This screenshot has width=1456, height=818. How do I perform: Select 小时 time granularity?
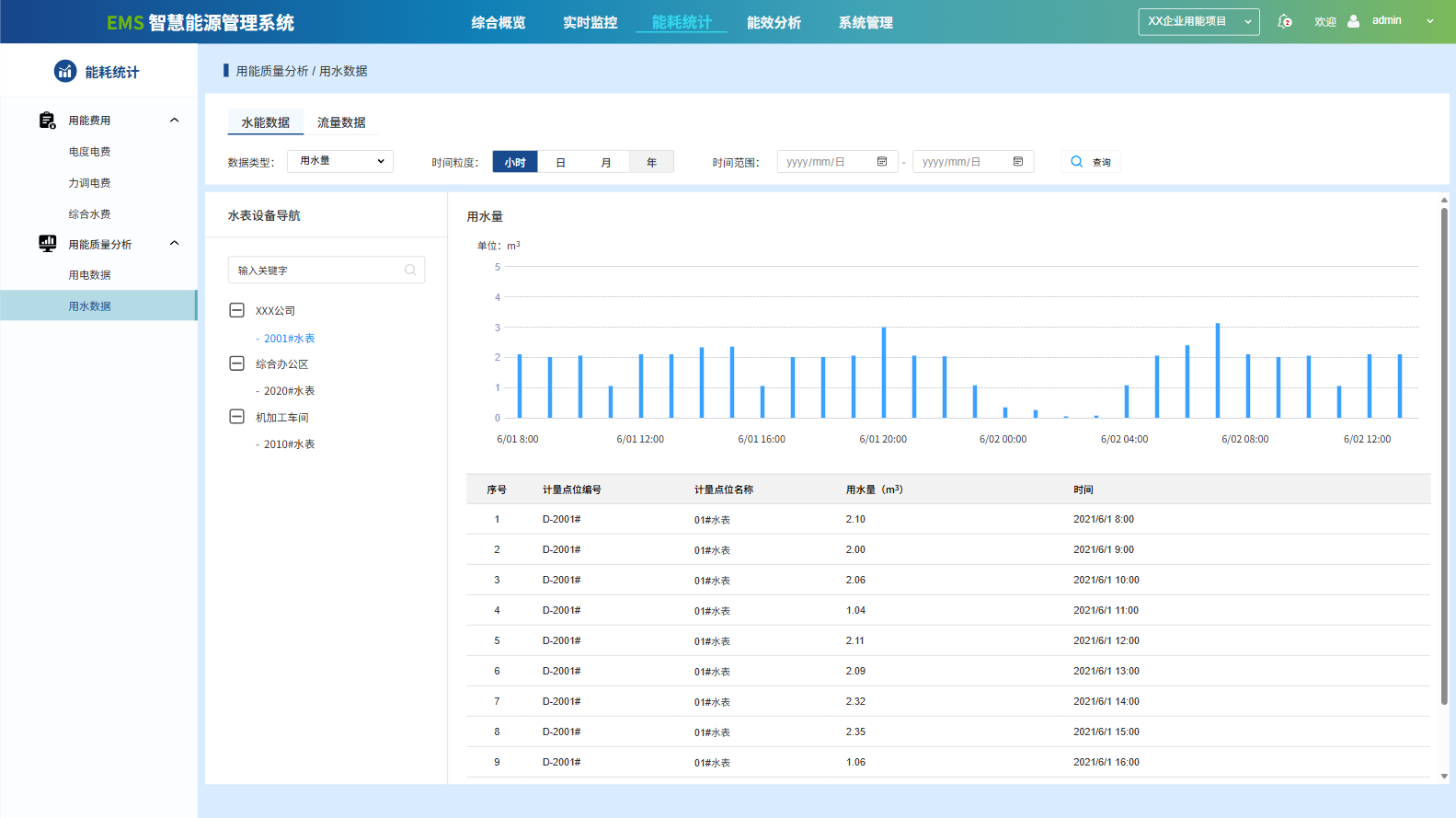(x=515, y=162)
